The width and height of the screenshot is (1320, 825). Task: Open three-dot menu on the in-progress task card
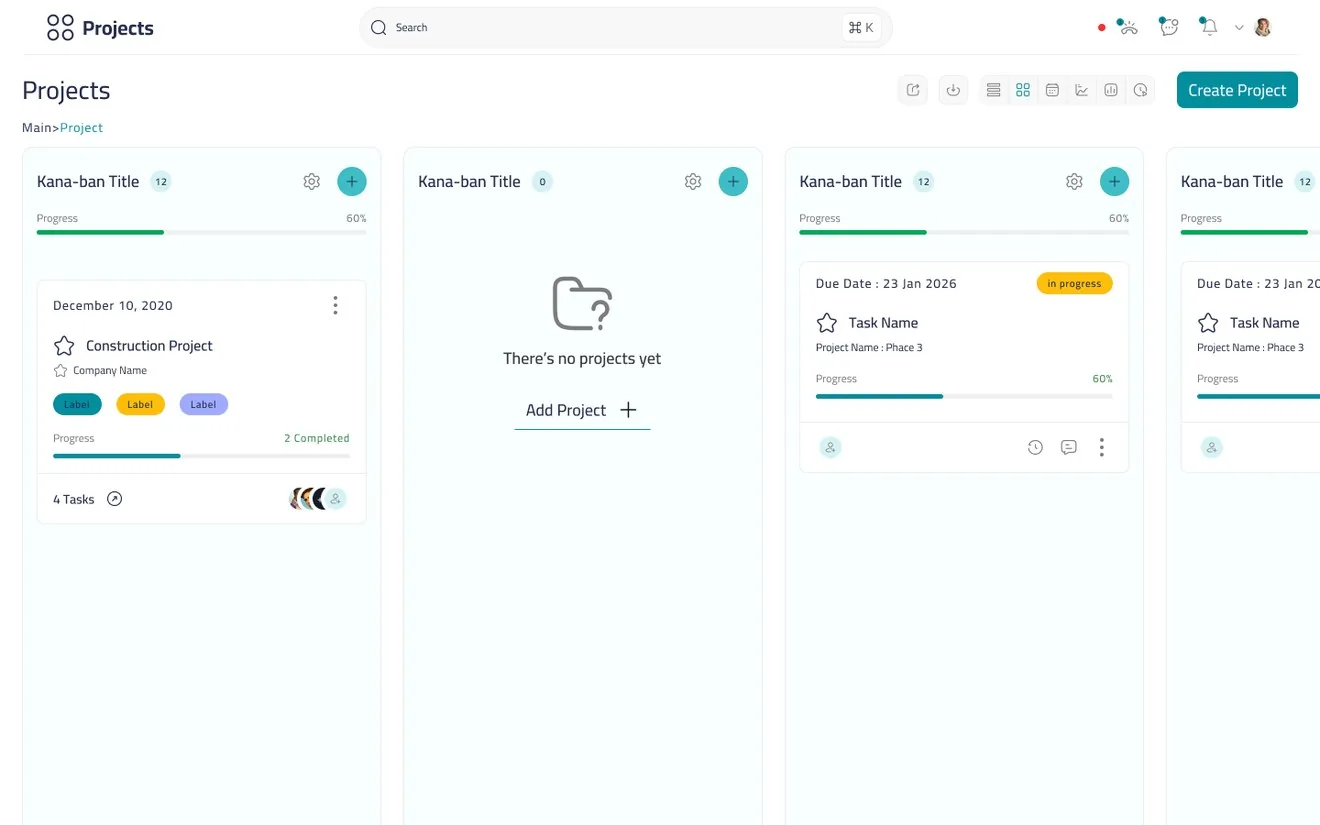pyautogui.click(x=1101, y=447)
